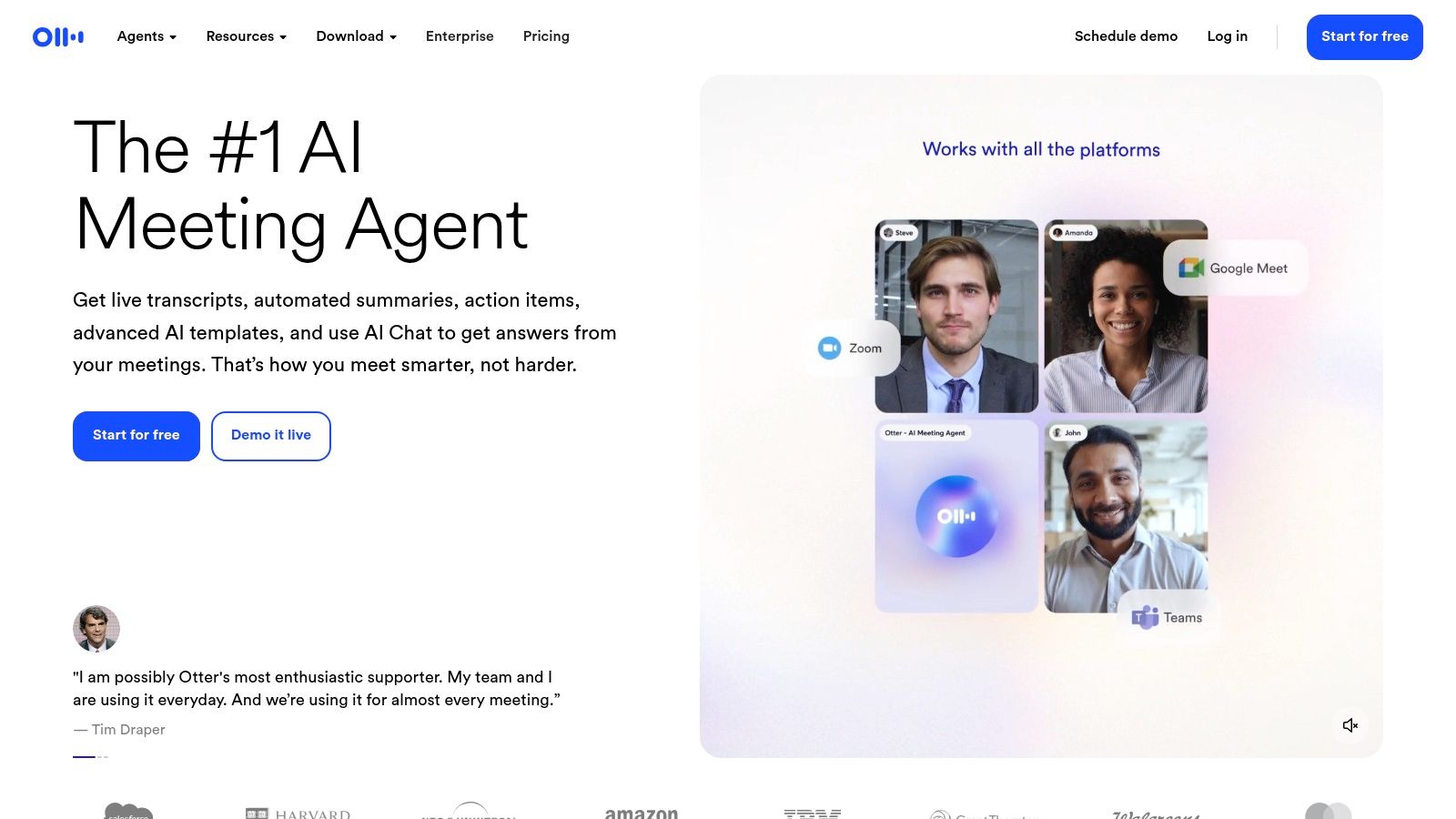
Task: Click Steve's video tile in the preview
Action: coord(956,316)
